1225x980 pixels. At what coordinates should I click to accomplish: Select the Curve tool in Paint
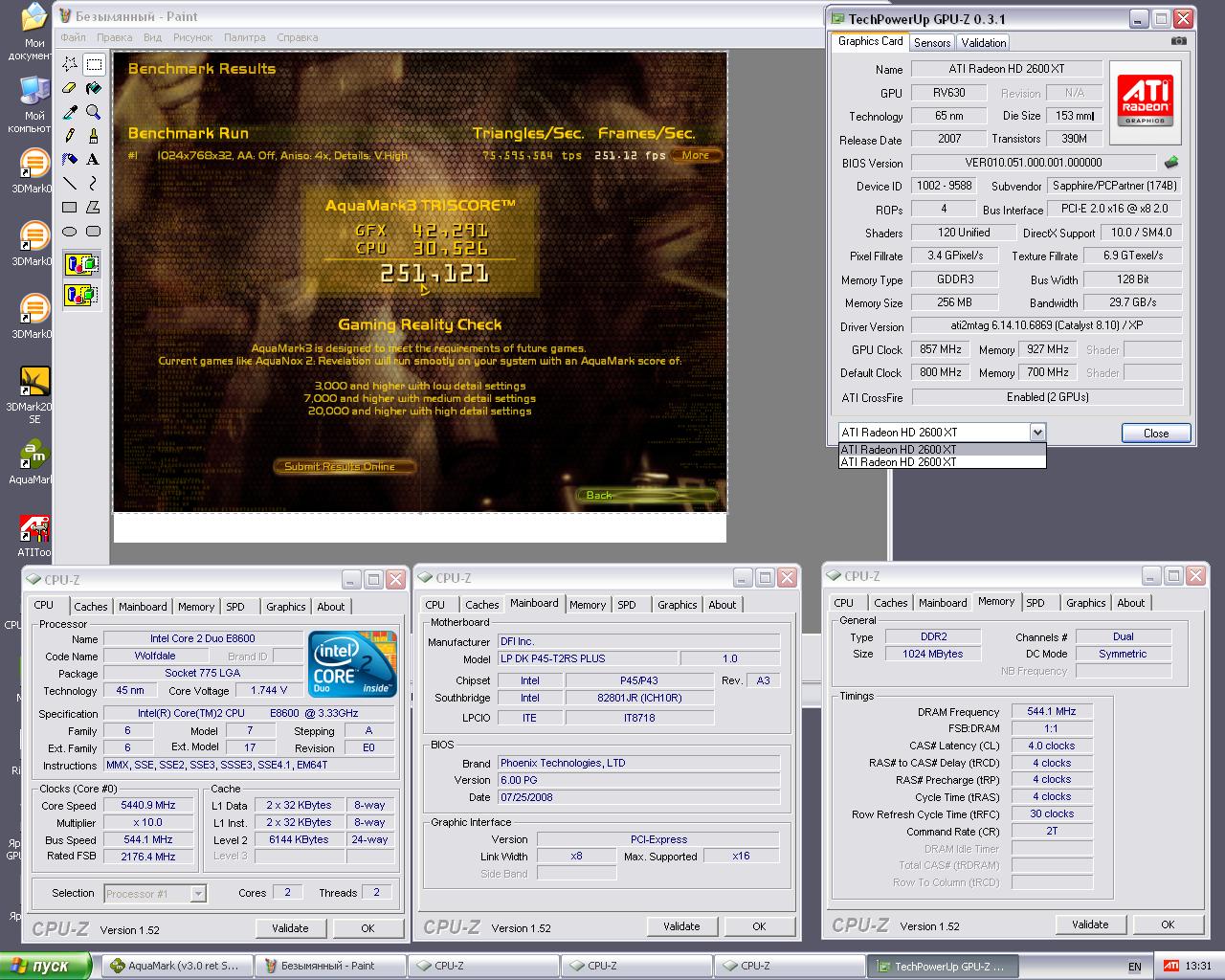point(94,183)
